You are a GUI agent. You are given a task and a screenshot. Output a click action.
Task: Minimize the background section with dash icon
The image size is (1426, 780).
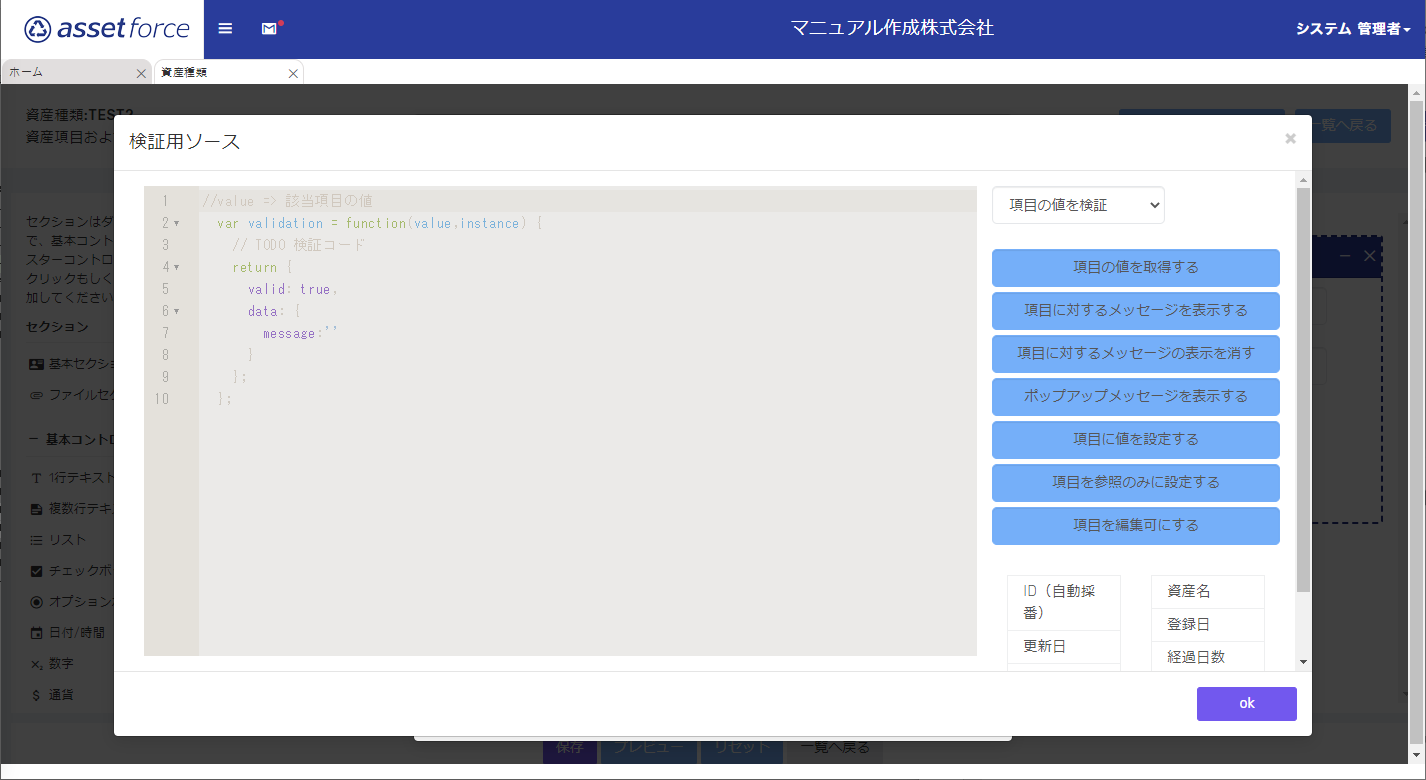[x=1345, y=256]
